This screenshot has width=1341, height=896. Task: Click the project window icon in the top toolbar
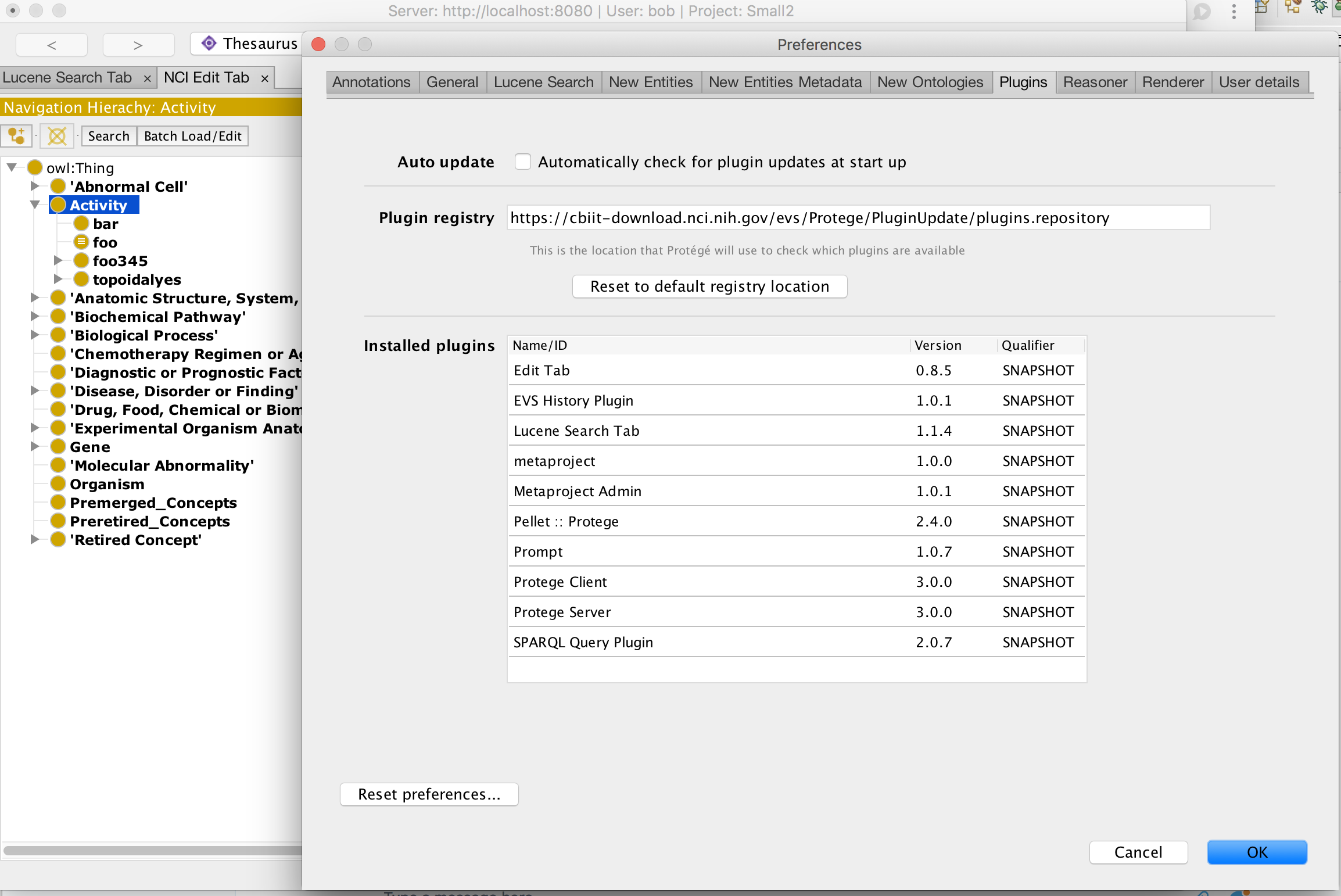pos(1262,8)
